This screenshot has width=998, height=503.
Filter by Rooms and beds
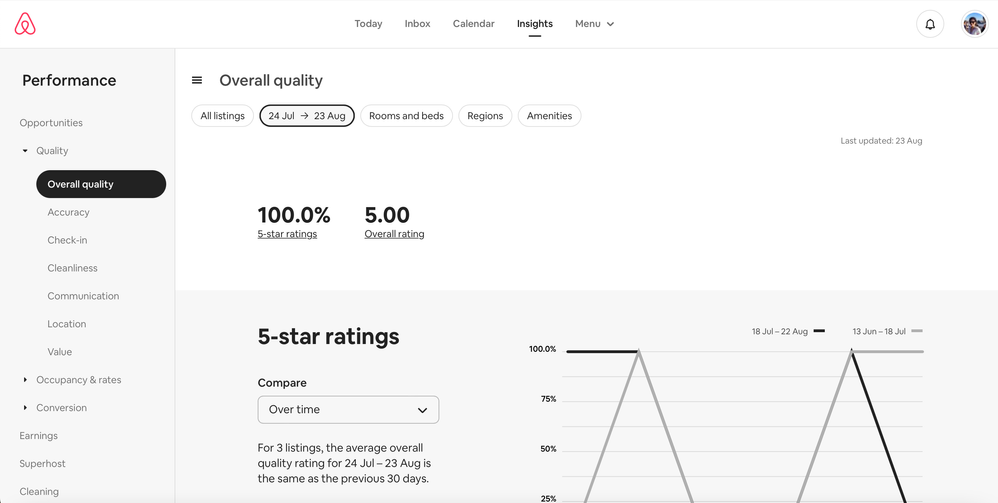point(406,116)
